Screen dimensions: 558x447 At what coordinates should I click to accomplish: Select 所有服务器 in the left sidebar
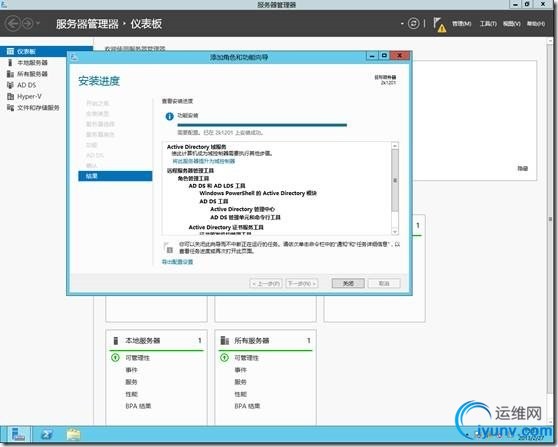(32, 74)
